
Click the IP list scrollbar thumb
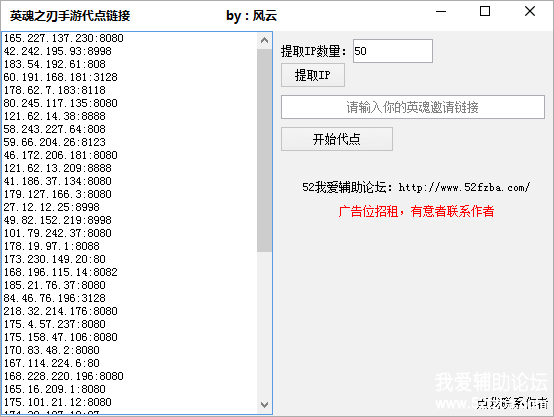[264, 151]
